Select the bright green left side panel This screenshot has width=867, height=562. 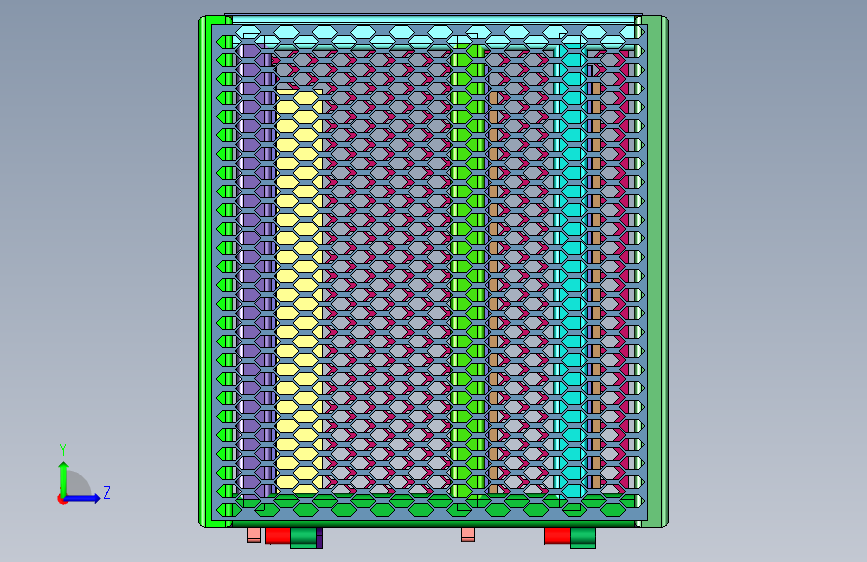click(205, 271)
